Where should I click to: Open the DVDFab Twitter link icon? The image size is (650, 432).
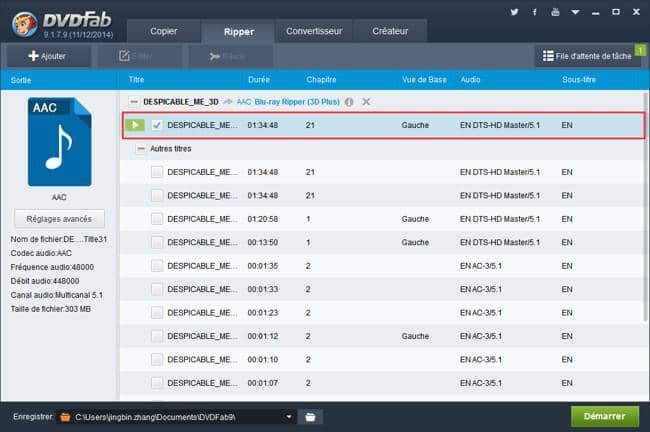tap(514, 12)
